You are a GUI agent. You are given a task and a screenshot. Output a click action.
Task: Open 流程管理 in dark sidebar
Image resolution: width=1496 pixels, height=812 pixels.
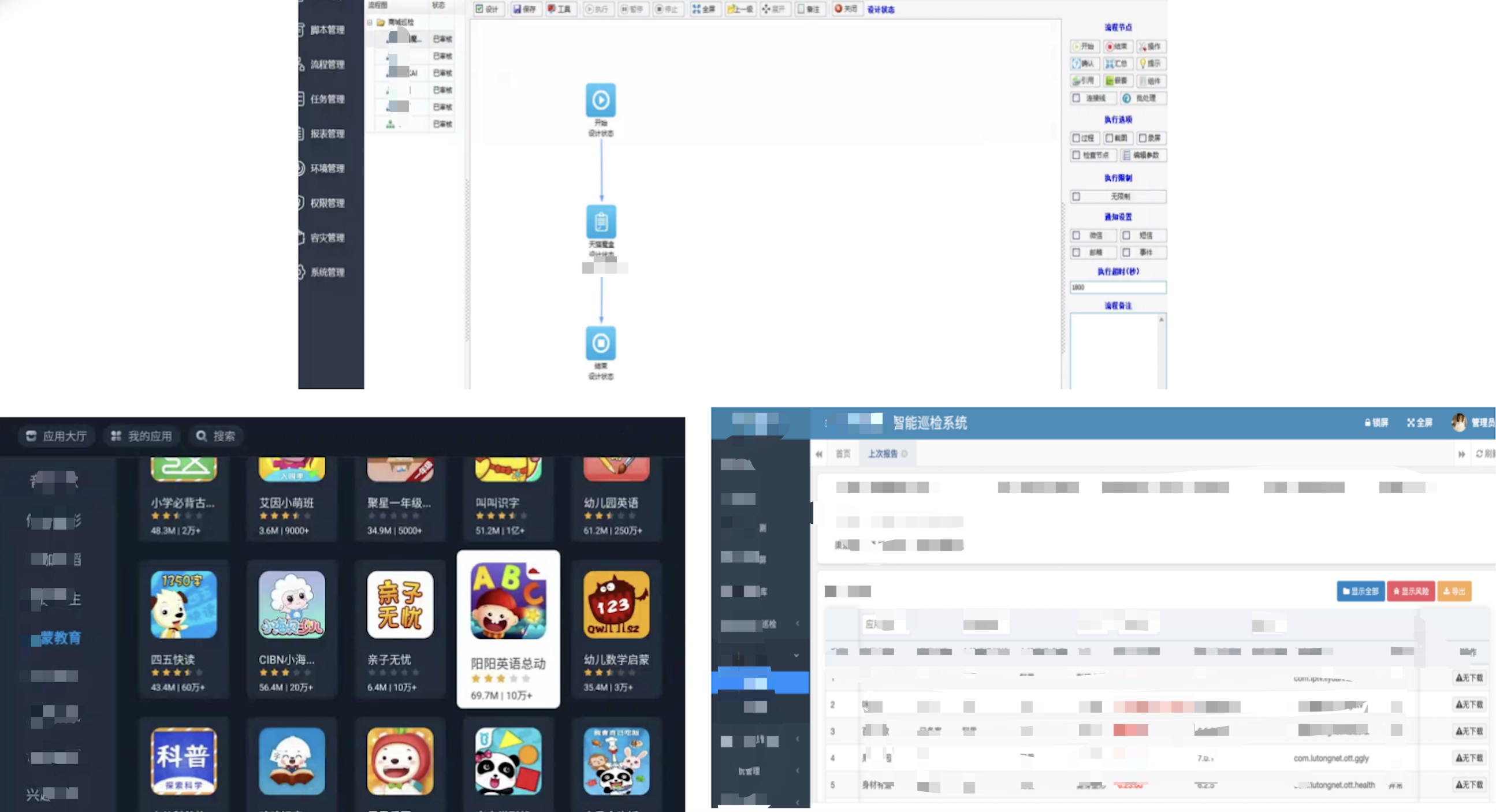click(327, 65)
